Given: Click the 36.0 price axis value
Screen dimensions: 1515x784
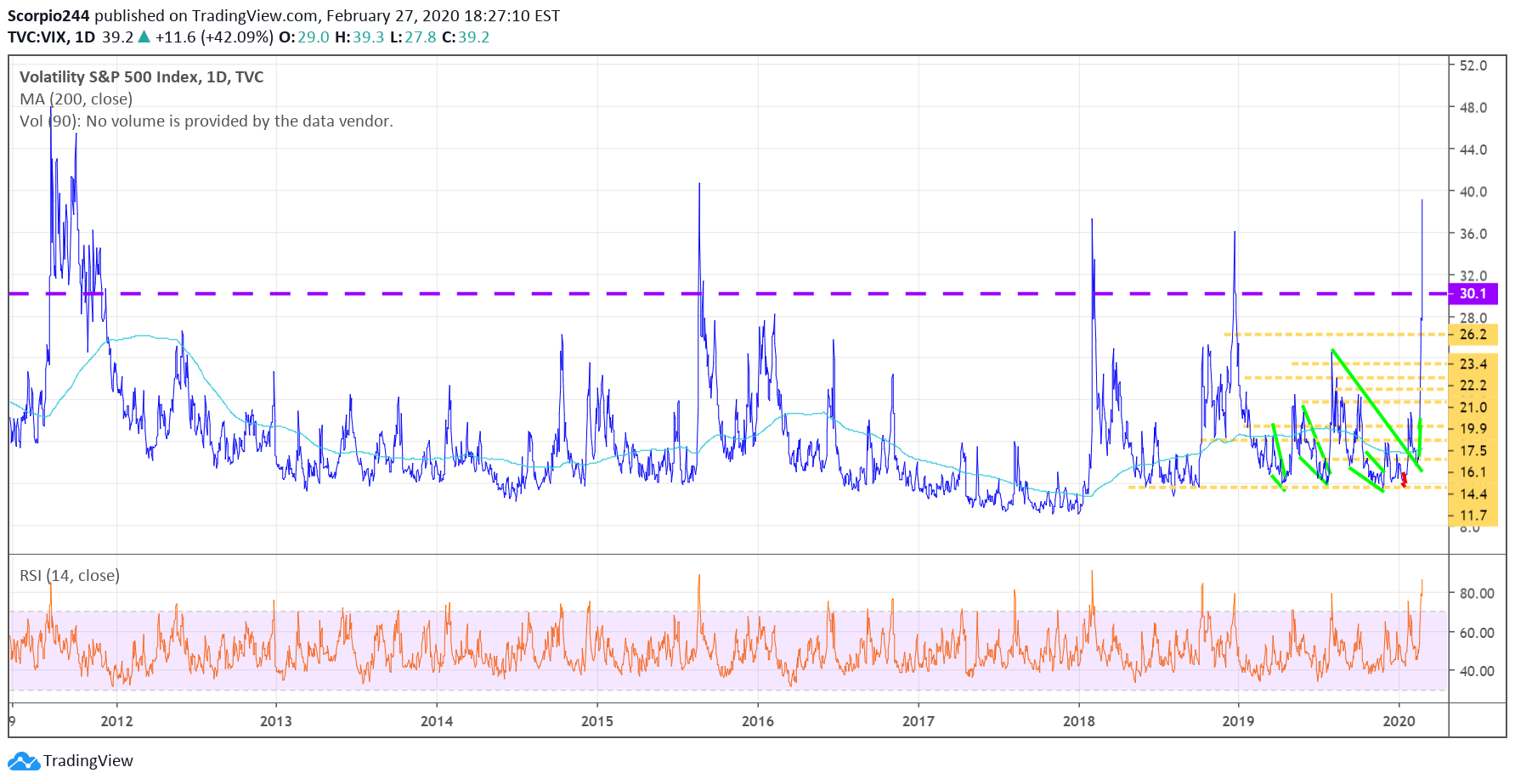Looking at the screenshot, I should [1473, 234].
